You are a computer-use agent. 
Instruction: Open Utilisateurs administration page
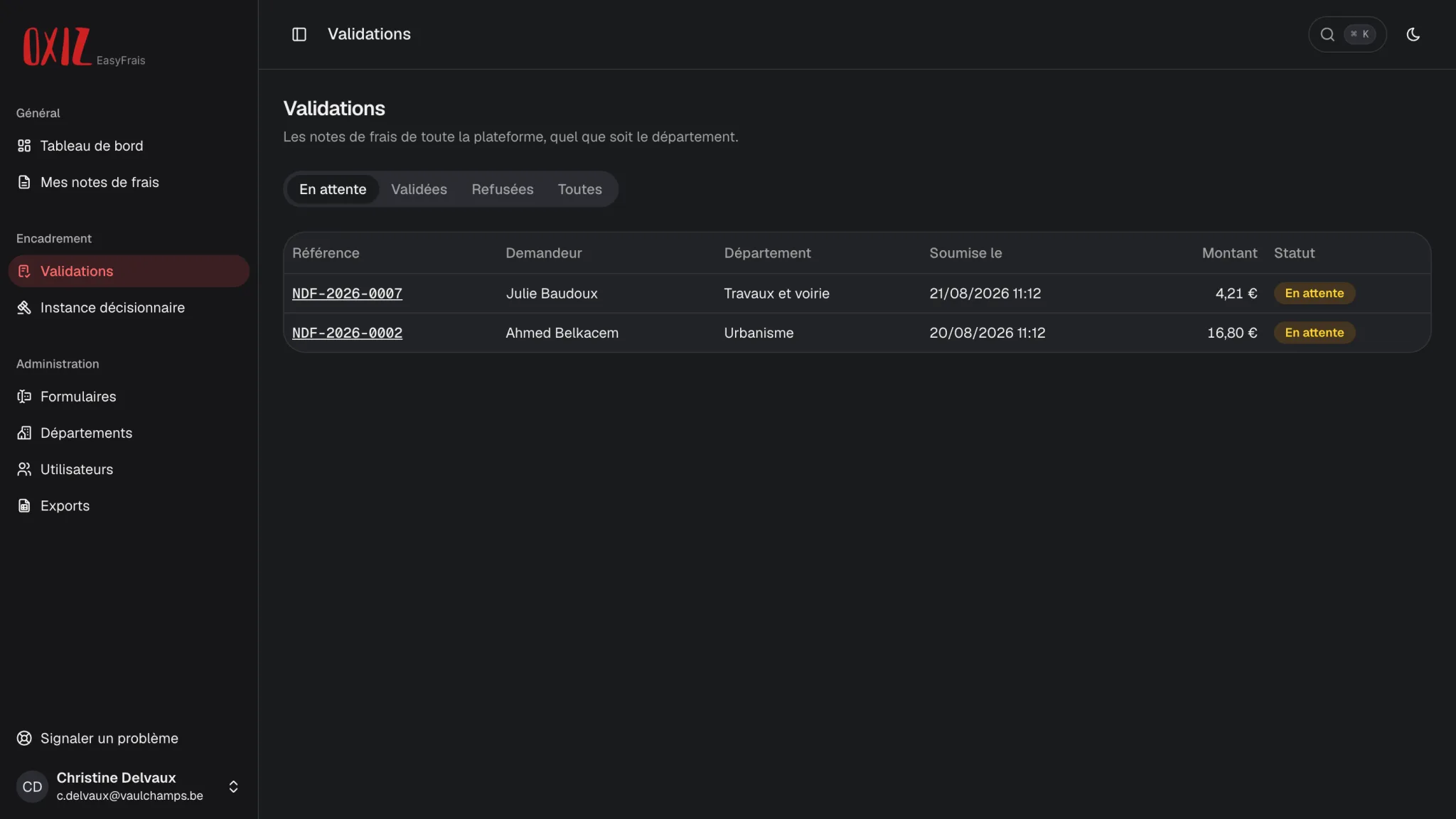(x=129, y=469)
